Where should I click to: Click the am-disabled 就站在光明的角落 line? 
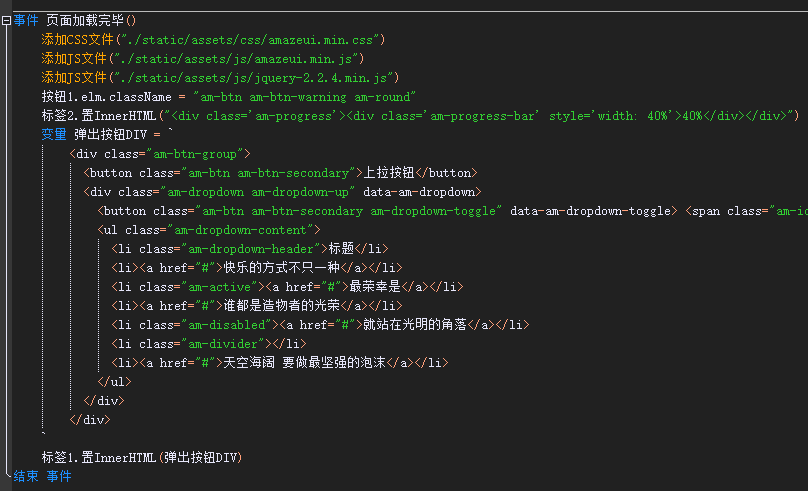coord(320,325)
